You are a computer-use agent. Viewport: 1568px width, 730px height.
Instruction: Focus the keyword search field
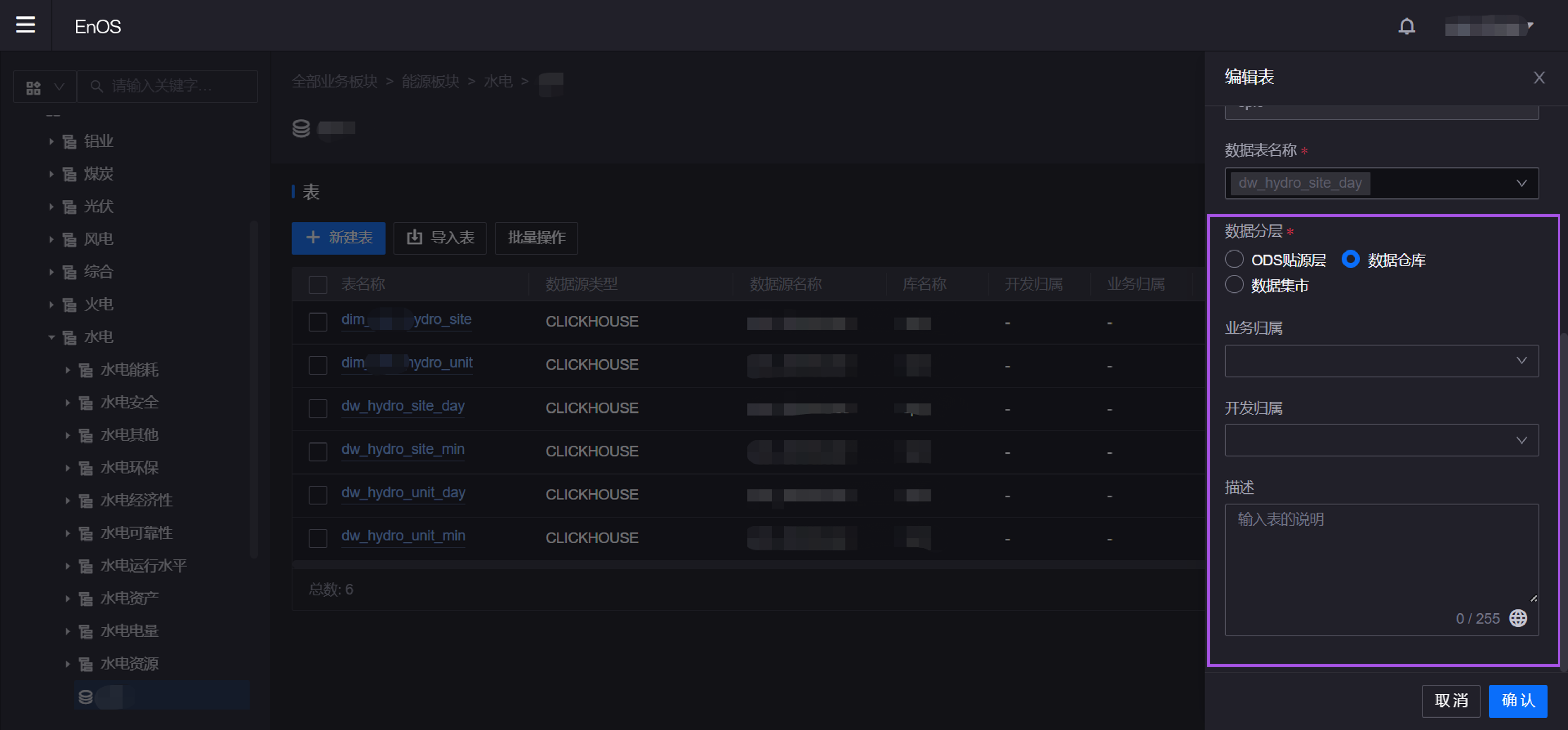point(167,86)
